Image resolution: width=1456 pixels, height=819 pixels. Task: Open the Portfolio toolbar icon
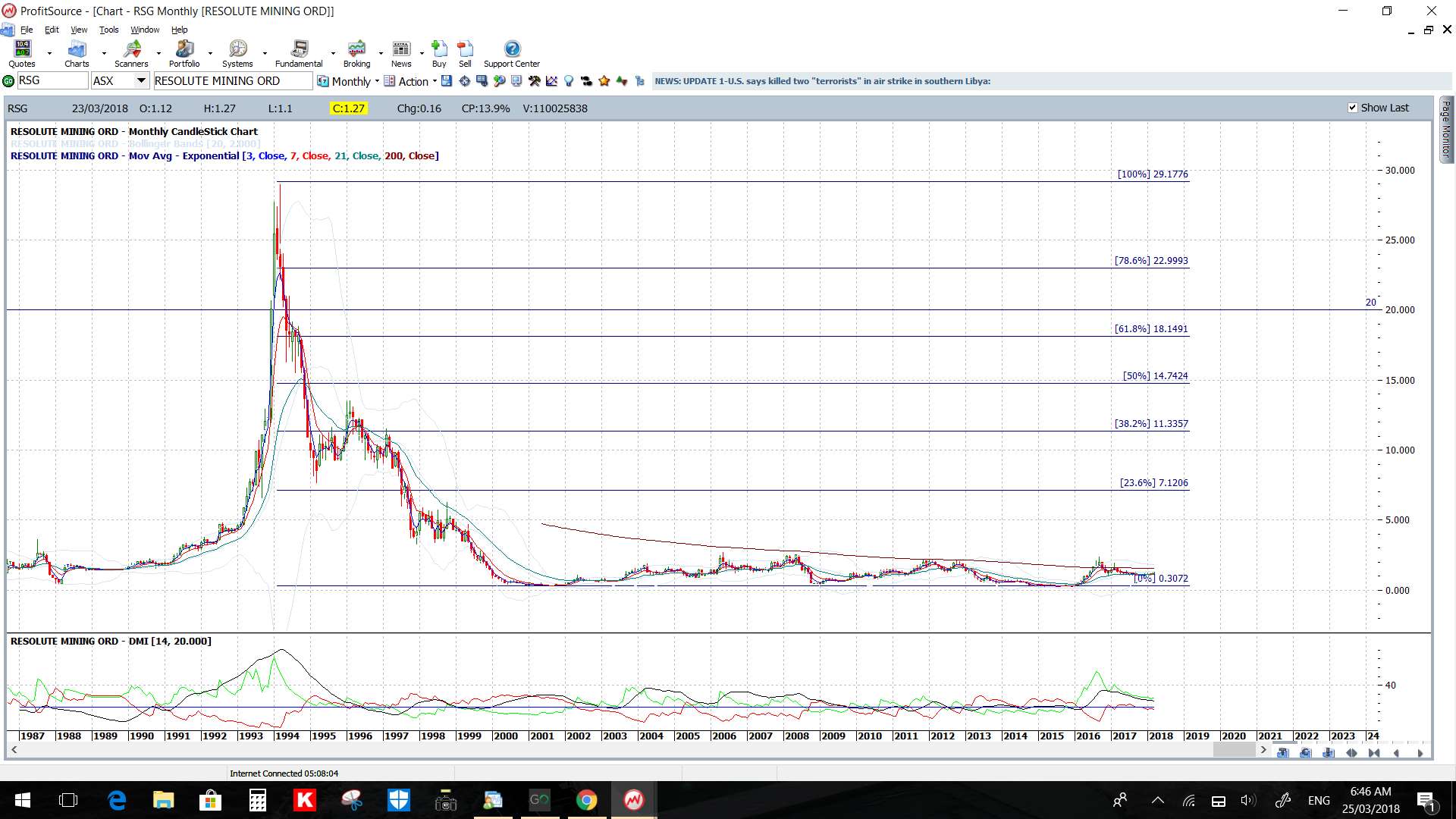pos(184,53)
